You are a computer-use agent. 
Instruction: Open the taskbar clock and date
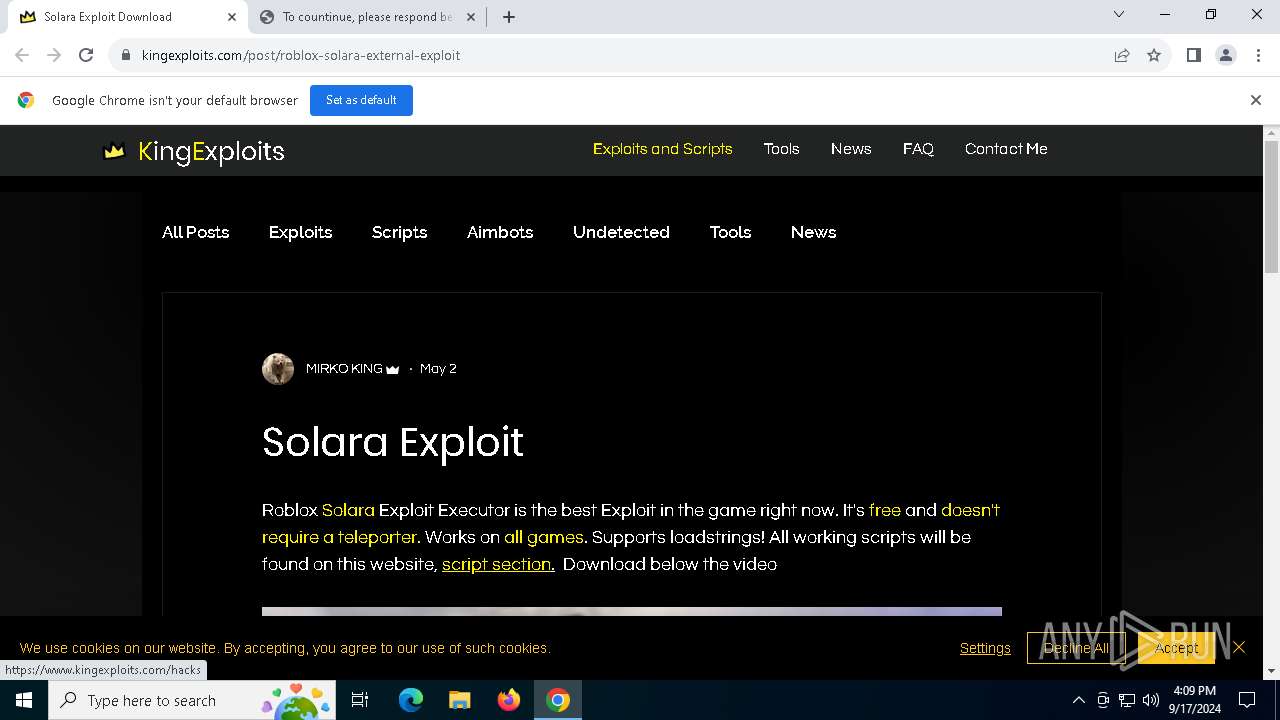(x=1195, y=700)
